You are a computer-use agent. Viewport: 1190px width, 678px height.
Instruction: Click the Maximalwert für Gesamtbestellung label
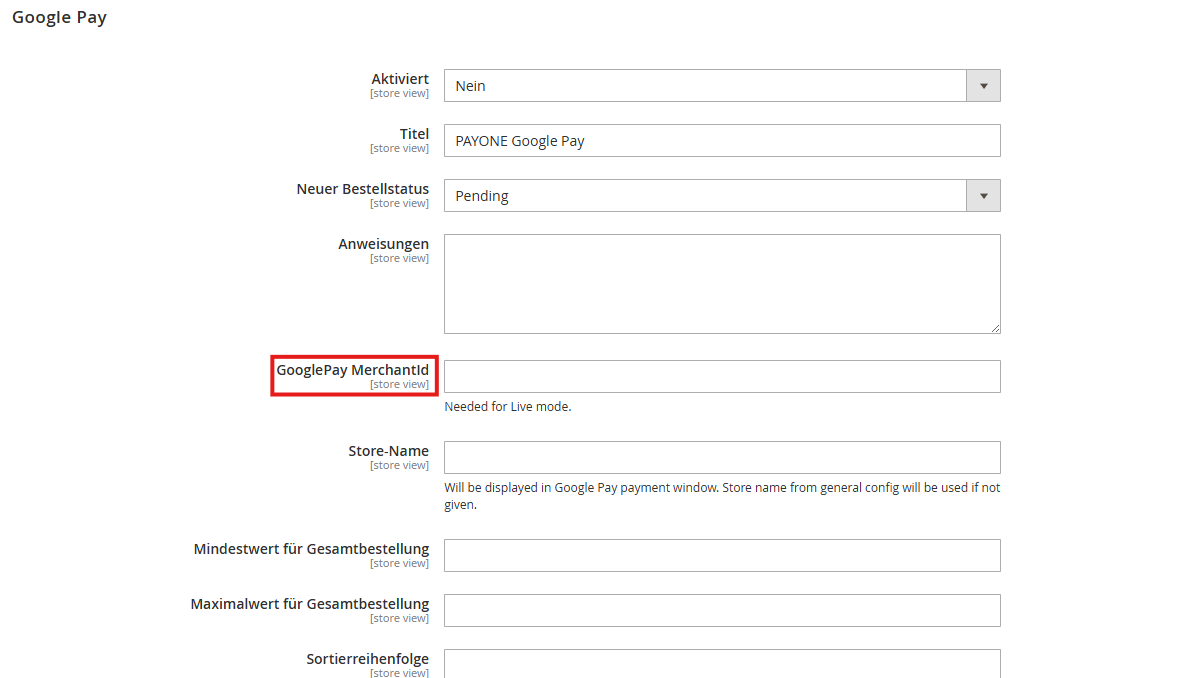pos(310,604)
